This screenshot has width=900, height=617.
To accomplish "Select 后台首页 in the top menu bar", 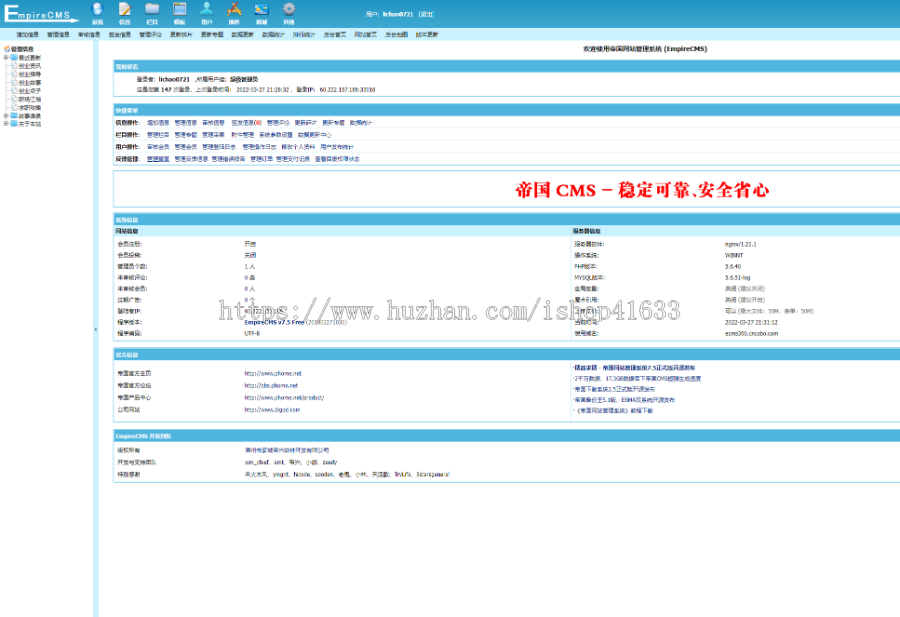I will [x=335, y=34].
